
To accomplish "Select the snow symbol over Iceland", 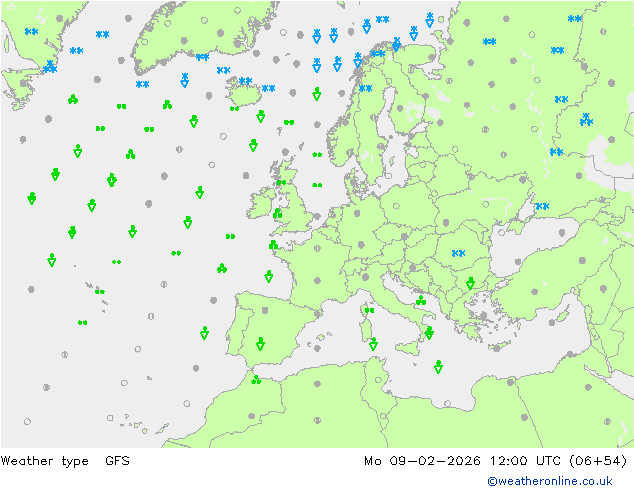I will pos(245,82).
